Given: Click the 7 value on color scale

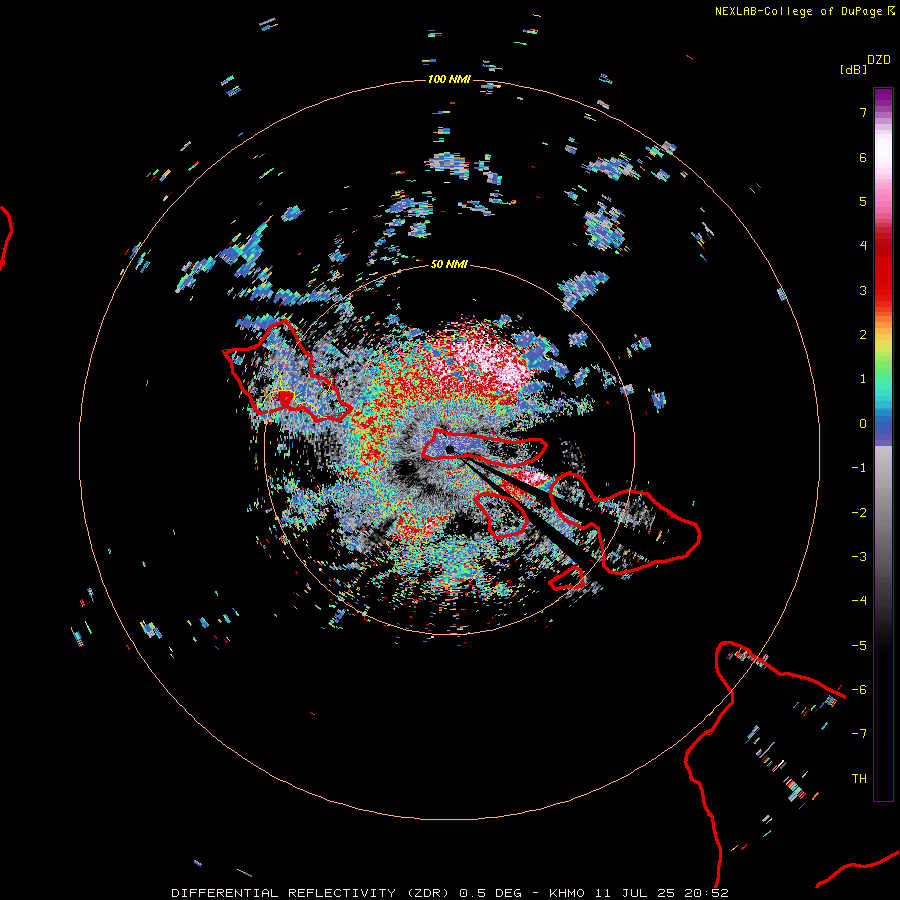Looking at the screenshot, I should point(863,112).
